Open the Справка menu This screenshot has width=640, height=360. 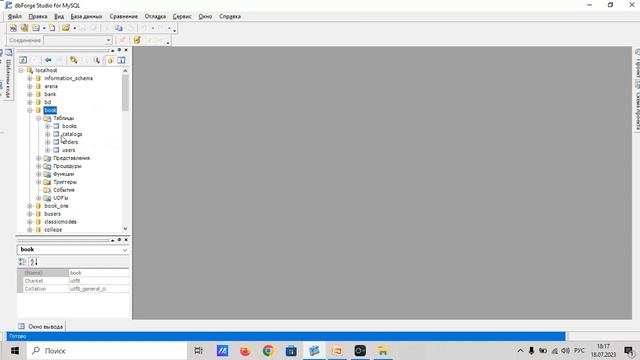click(x=230, y=16)
